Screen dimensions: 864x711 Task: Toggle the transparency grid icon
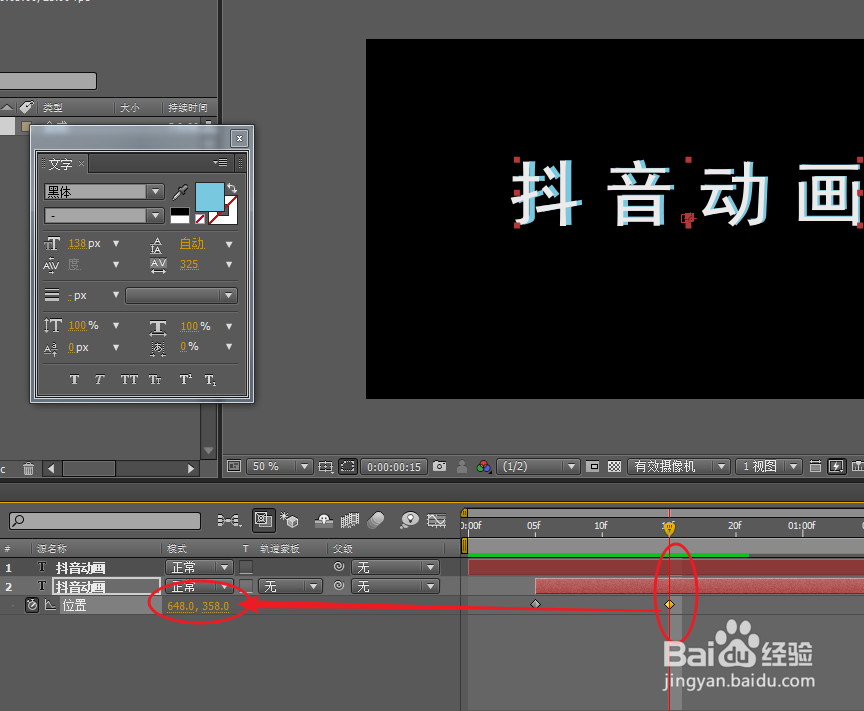click(614, 466)
